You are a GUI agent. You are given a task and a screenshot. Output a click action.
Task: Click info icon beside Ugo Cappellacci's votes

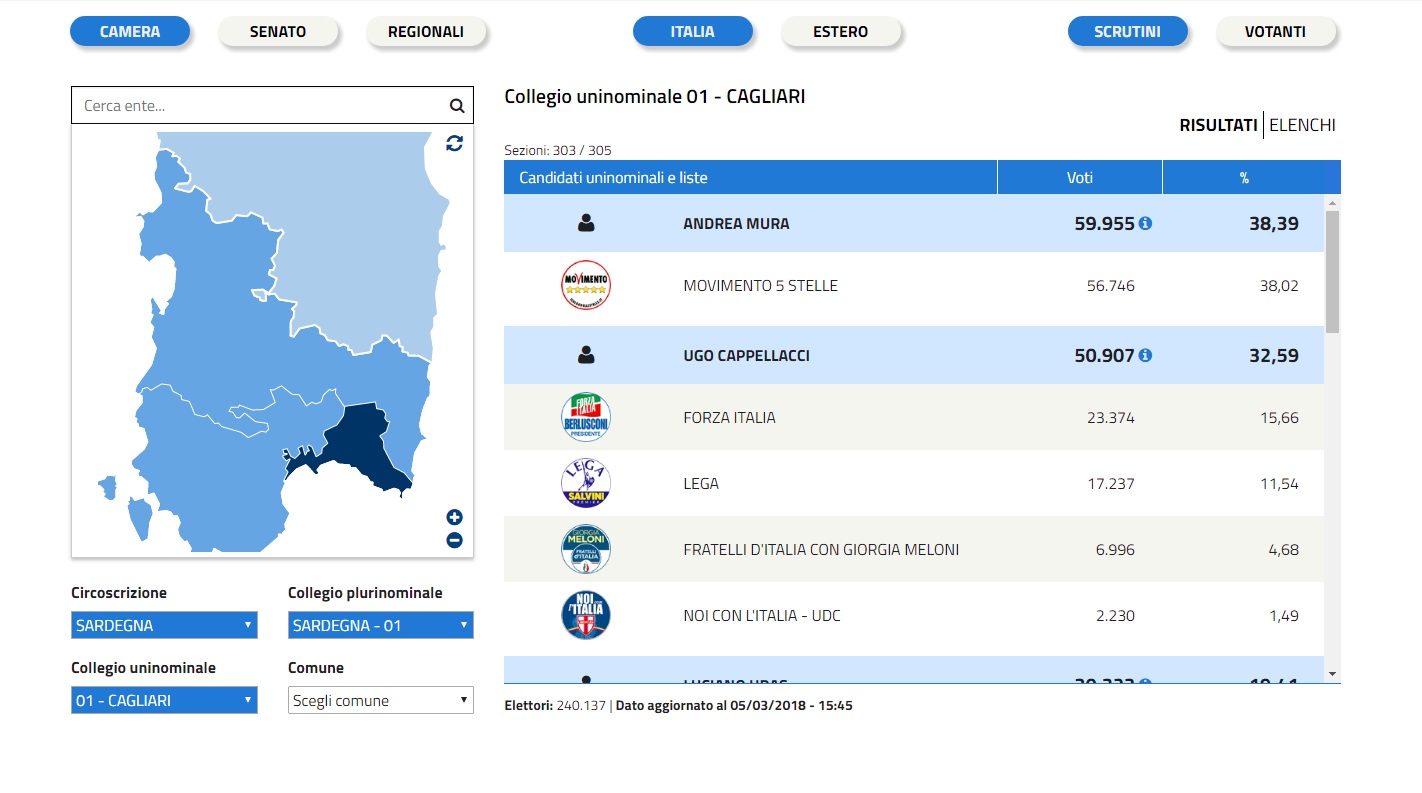click(x=1145, y=355)
